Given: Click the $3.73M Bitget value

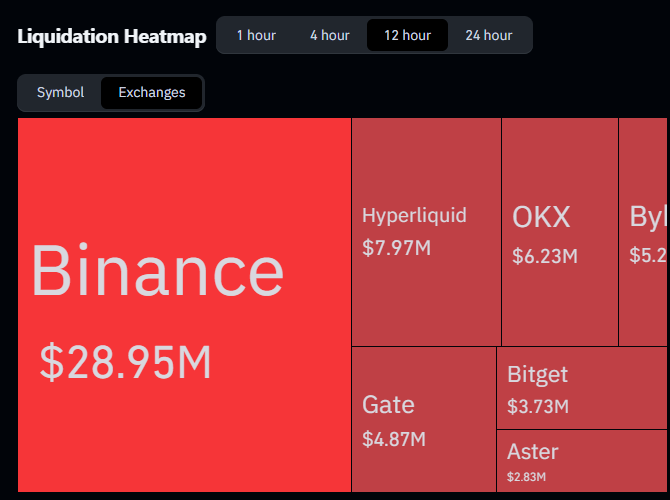Looking at the screenshot, I should click(x=538, y=406).
